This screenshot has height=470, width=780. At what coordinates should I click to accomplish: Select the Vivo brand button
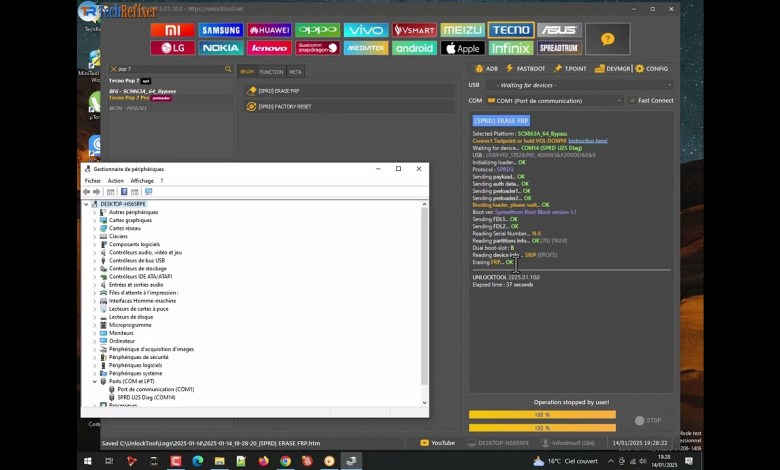(366, 30)
